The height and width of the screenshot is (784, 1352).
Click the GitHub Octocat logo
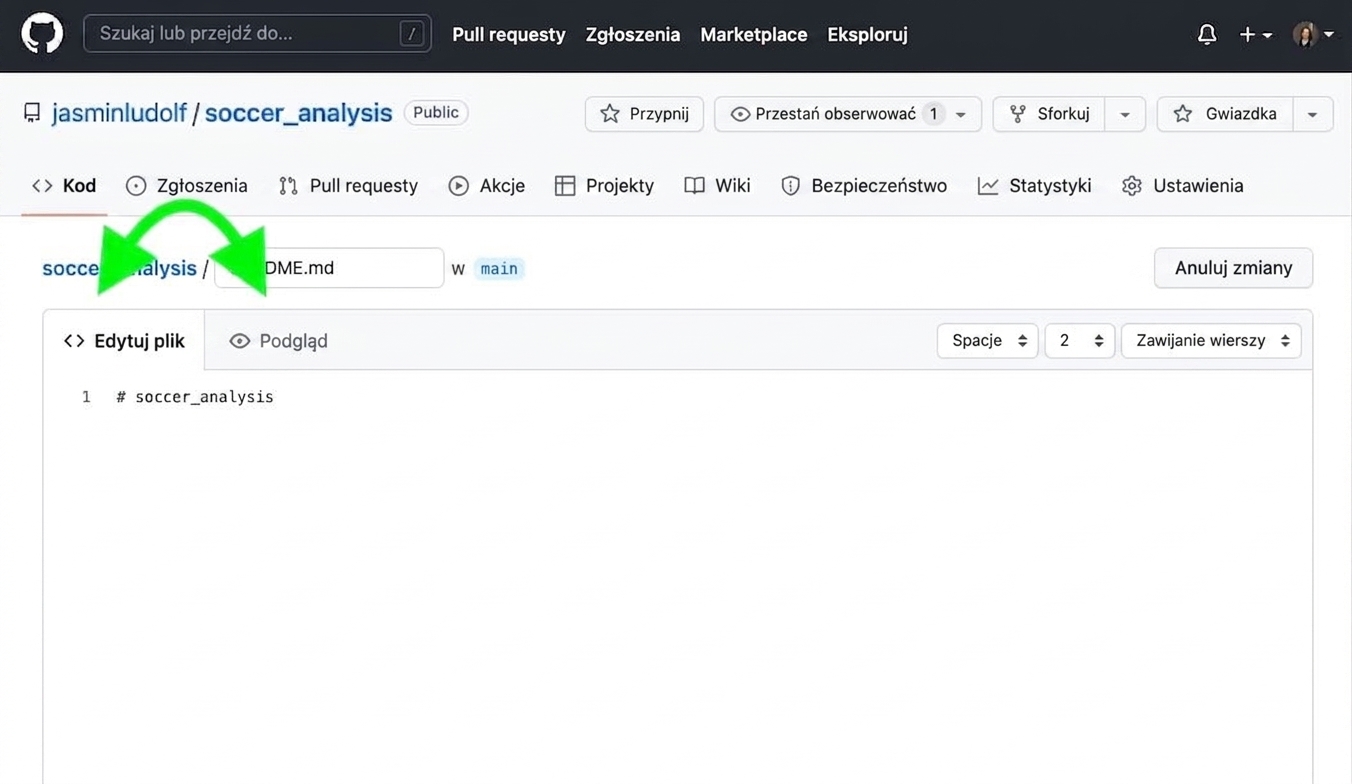coord(42,34)
